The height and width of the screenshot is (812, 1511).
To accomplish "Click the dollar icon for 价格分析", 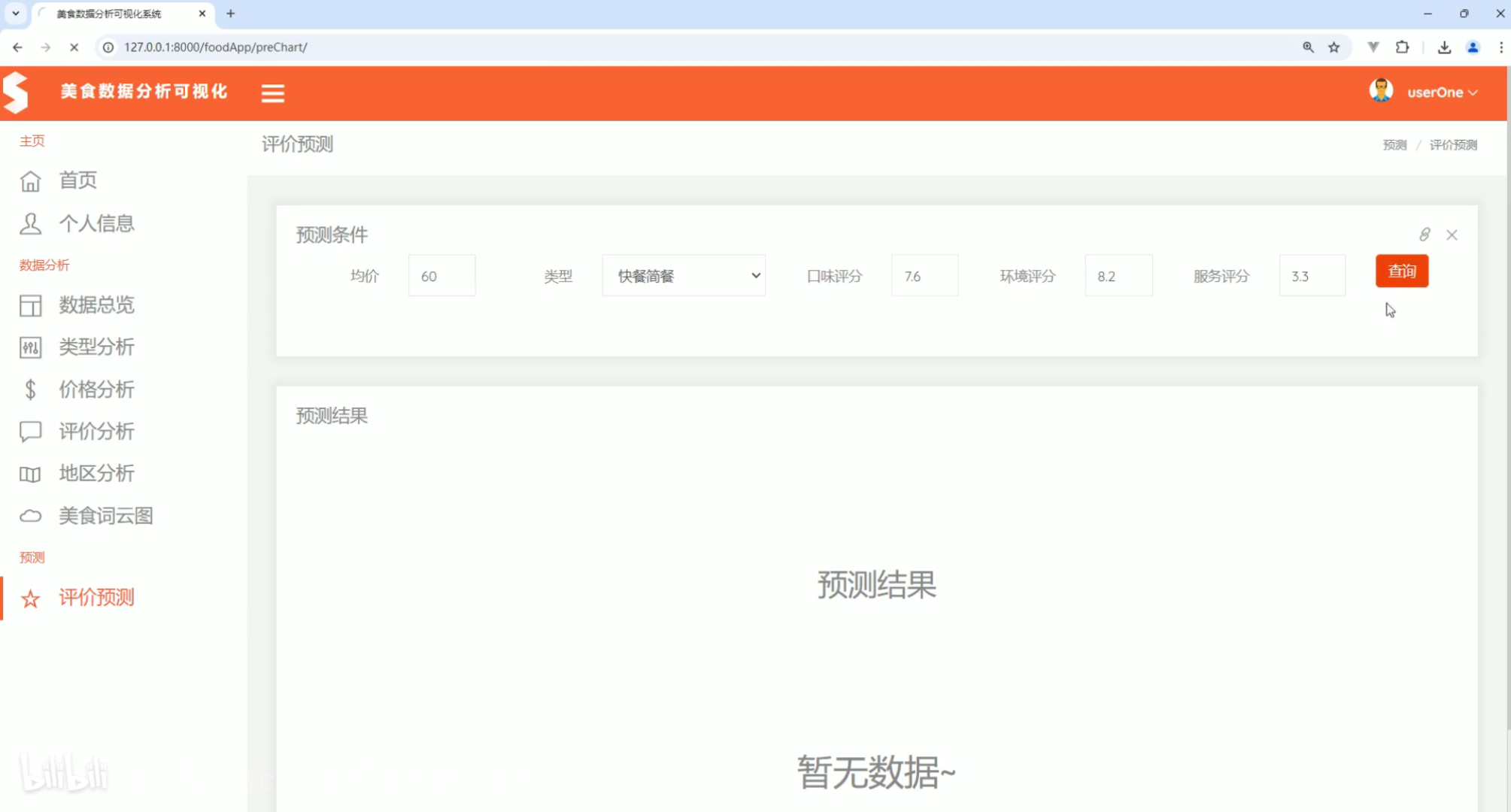I will click(30, 389).
